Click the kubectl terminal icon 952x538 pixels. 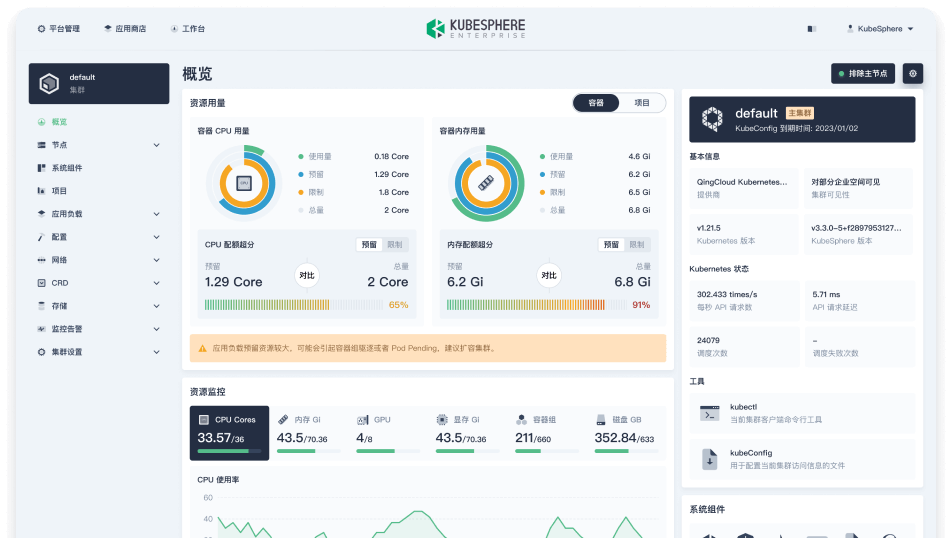(710, 413)
